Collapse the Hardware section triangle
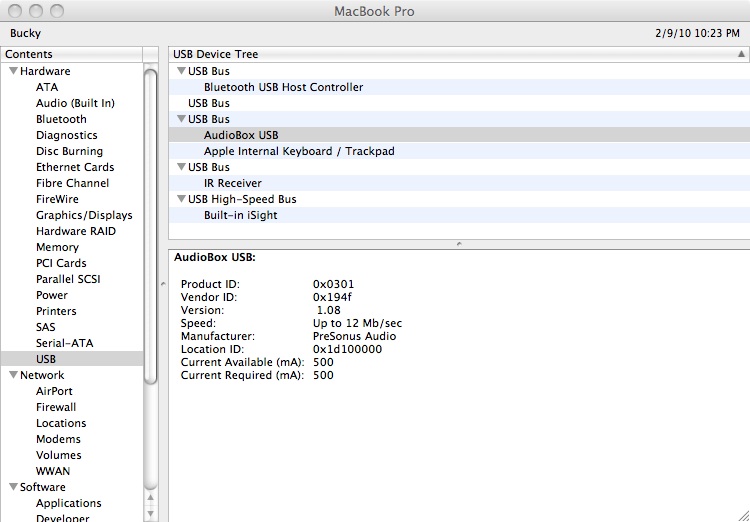 [x=13, y=71]
